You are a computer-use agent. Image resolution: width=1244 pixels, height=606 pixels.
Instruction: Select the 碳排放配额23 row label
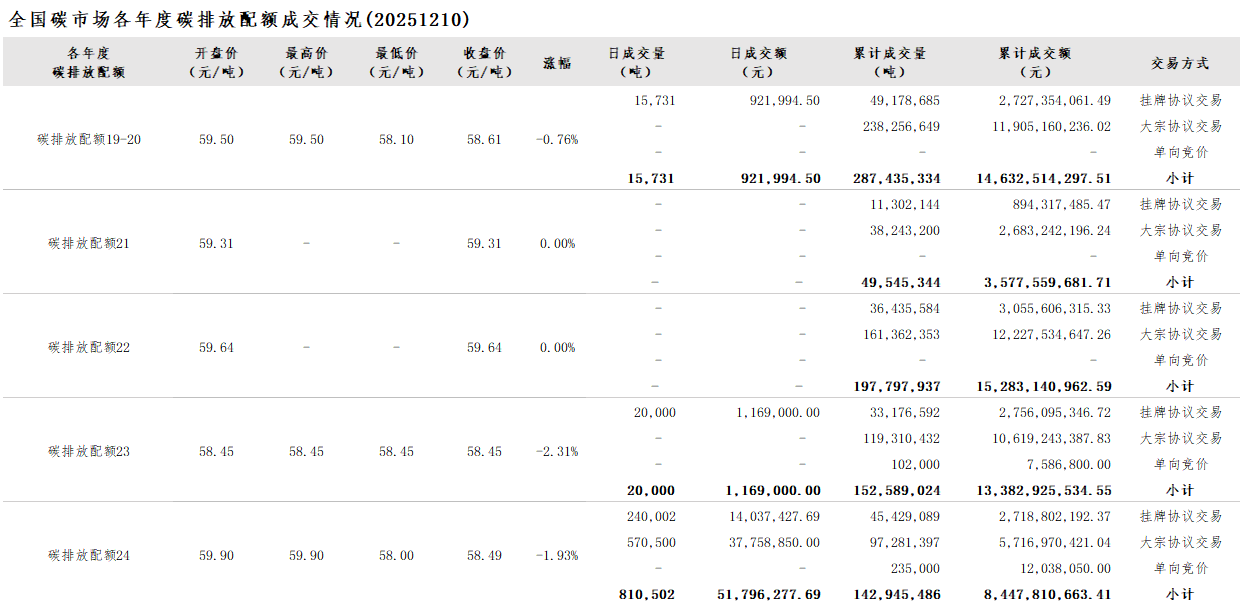[x=89, y=451]
